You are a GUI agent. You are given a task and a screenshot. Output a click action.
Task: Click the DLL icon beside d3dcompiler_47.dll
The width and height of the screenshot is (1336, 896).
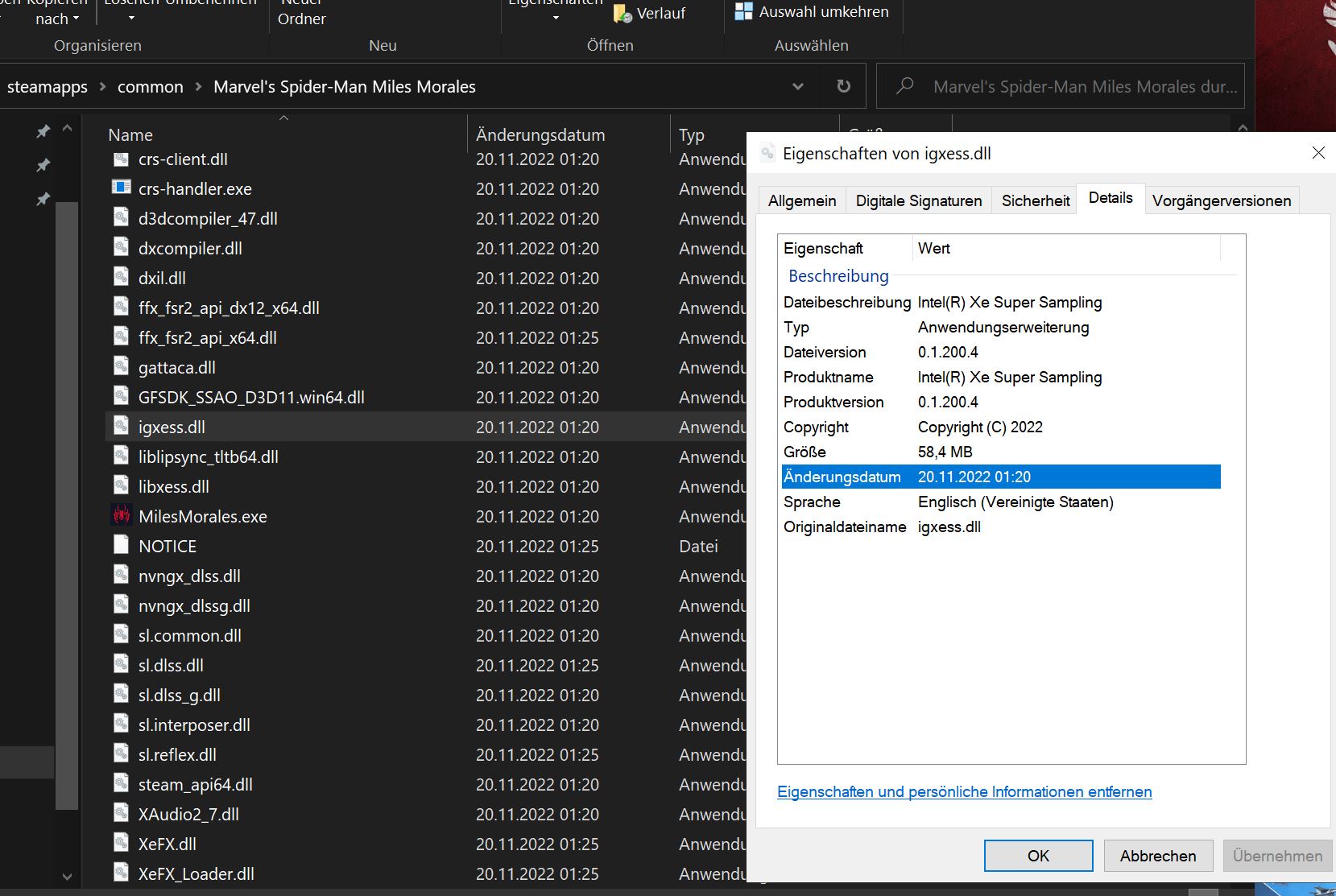[121, 217]
